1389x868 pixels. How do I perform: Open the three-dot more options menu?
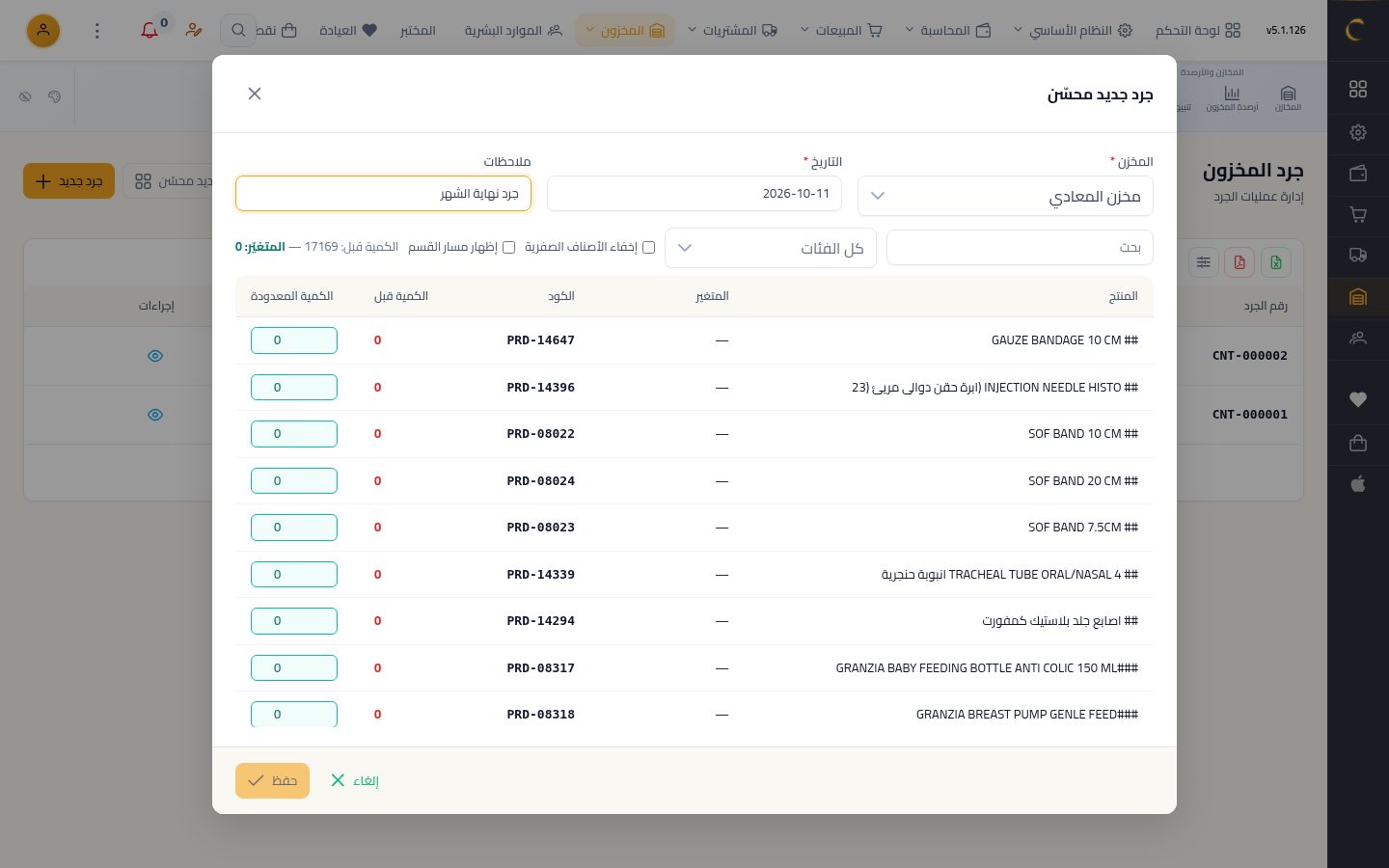(x=96, y=31)
